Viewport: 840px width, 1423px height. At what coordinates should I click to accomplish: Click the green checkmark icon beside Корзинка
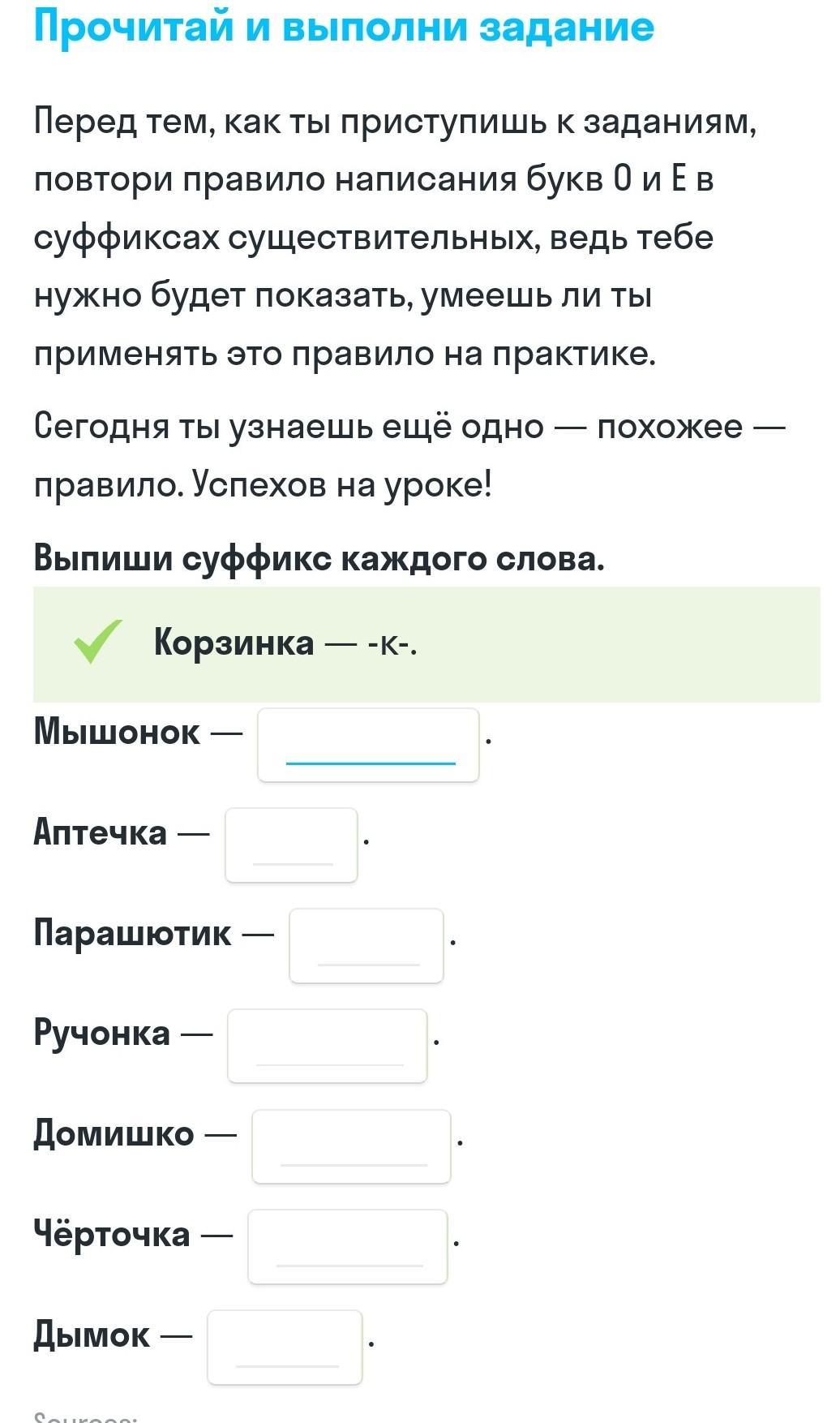[98, 642]
